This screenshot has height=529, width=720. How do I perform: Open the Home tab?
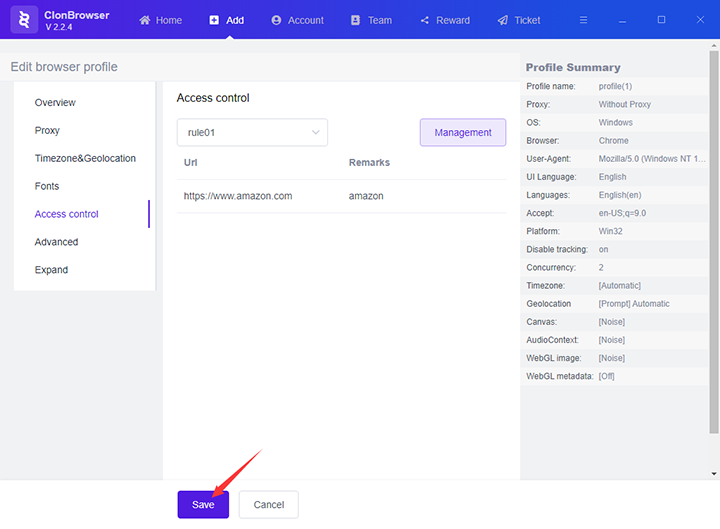pos(161,20)
